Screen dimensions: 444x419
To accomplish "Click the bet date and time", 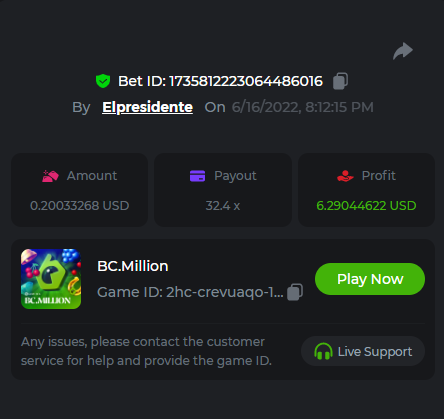I will (302, 107).
